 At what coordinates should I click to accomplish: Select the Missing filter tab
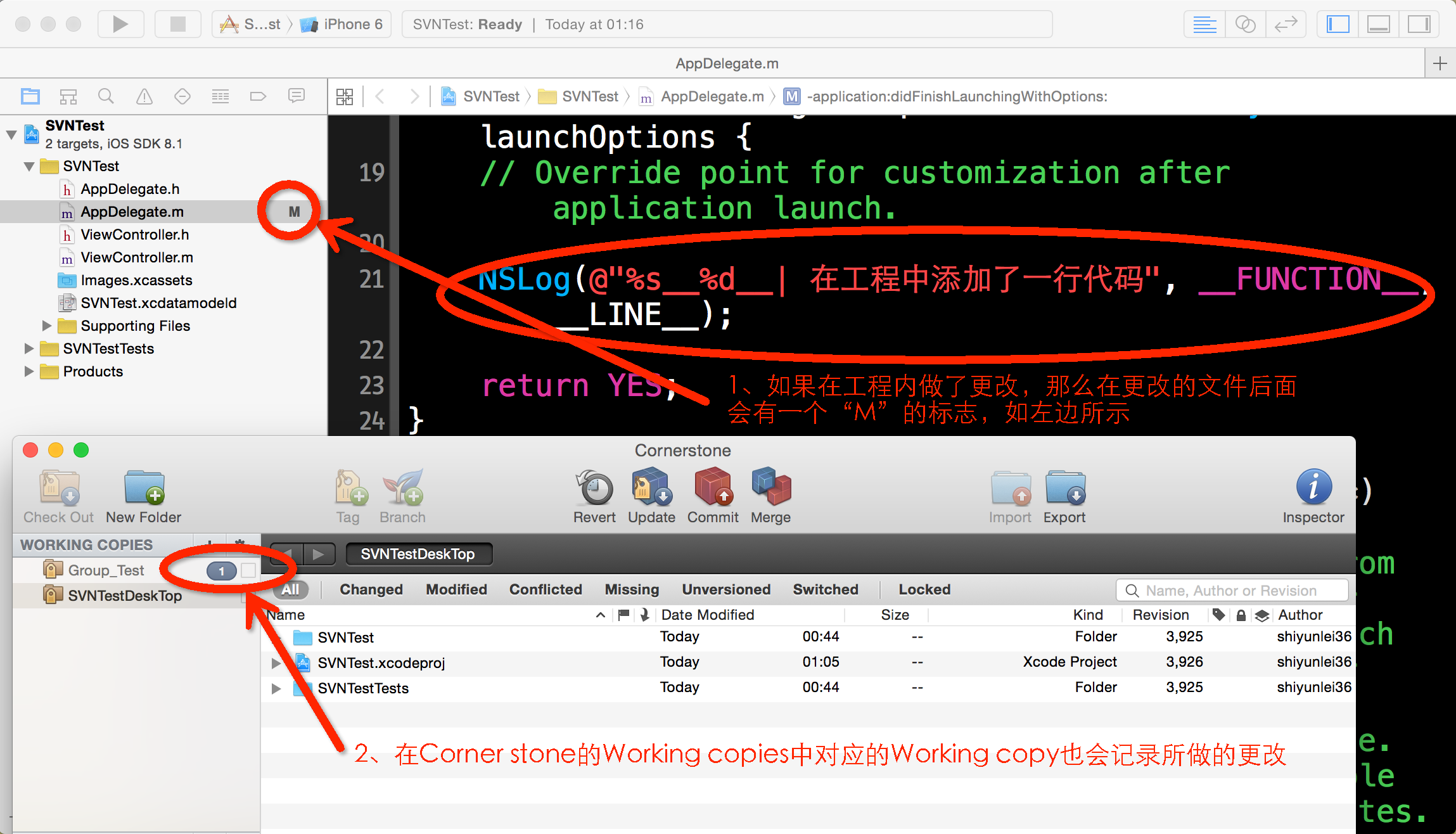[632, 589]
